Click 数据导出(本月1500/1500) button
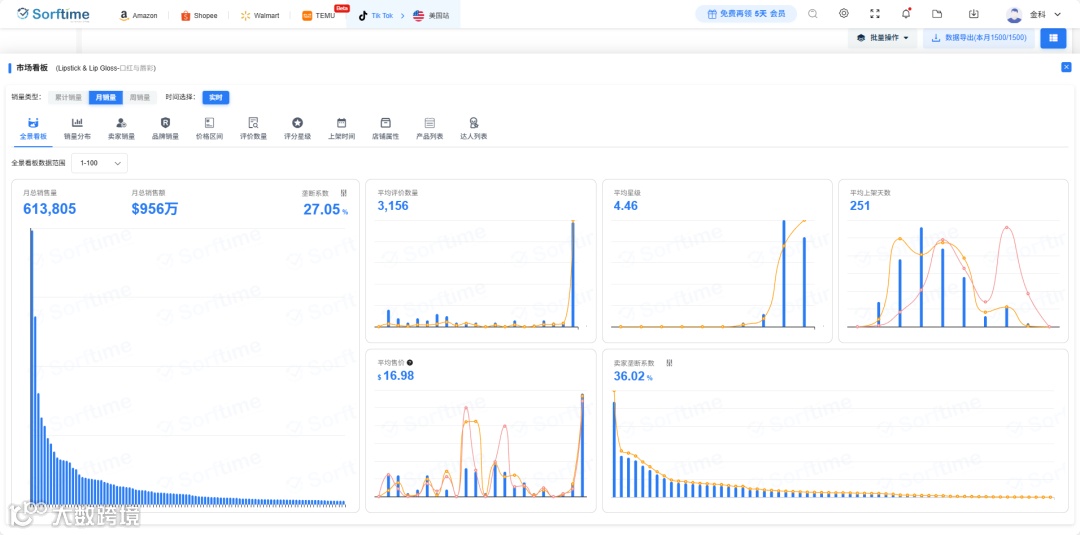 point(979,38)
